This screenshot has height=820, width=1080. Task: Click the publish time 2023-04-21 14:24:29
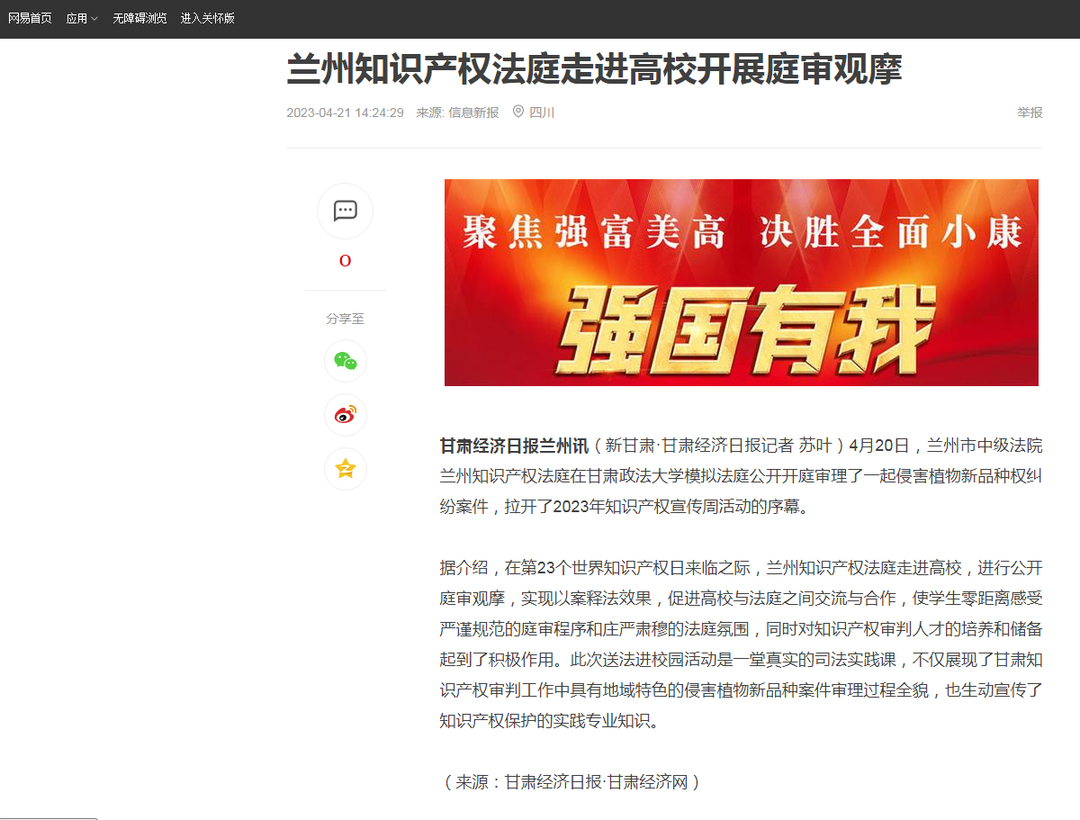[x=345, y=112]
